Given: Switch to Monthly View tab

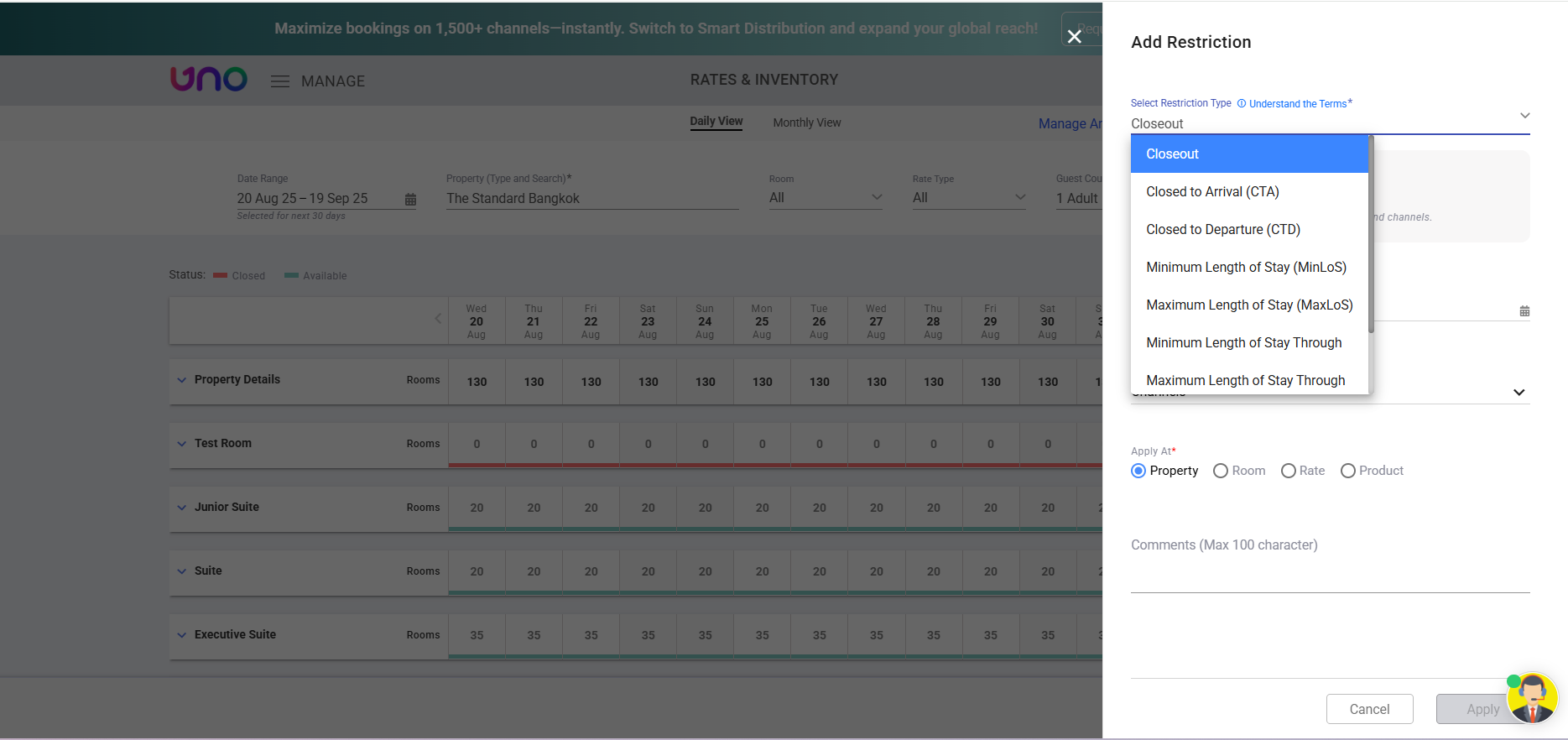Looking at the screenshot, I should pyautogui.click(x=806, y=122).
